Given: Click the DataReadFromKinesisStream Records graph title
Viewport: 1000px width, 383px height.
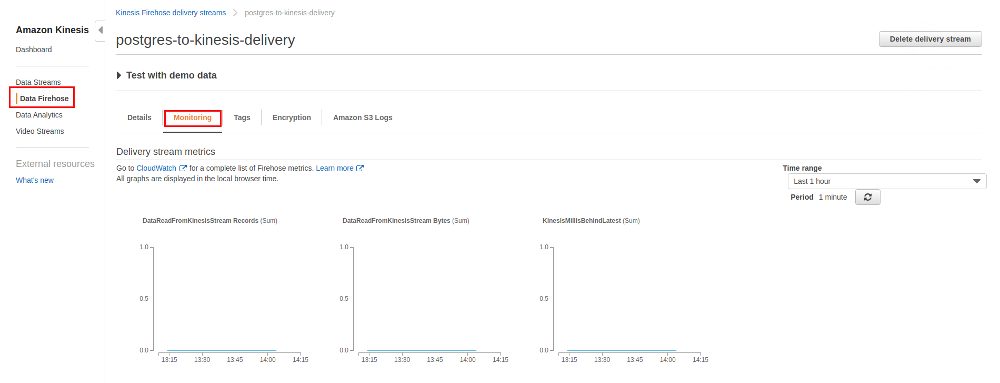Looking at the screenshot, I should [x=209, y=220].
